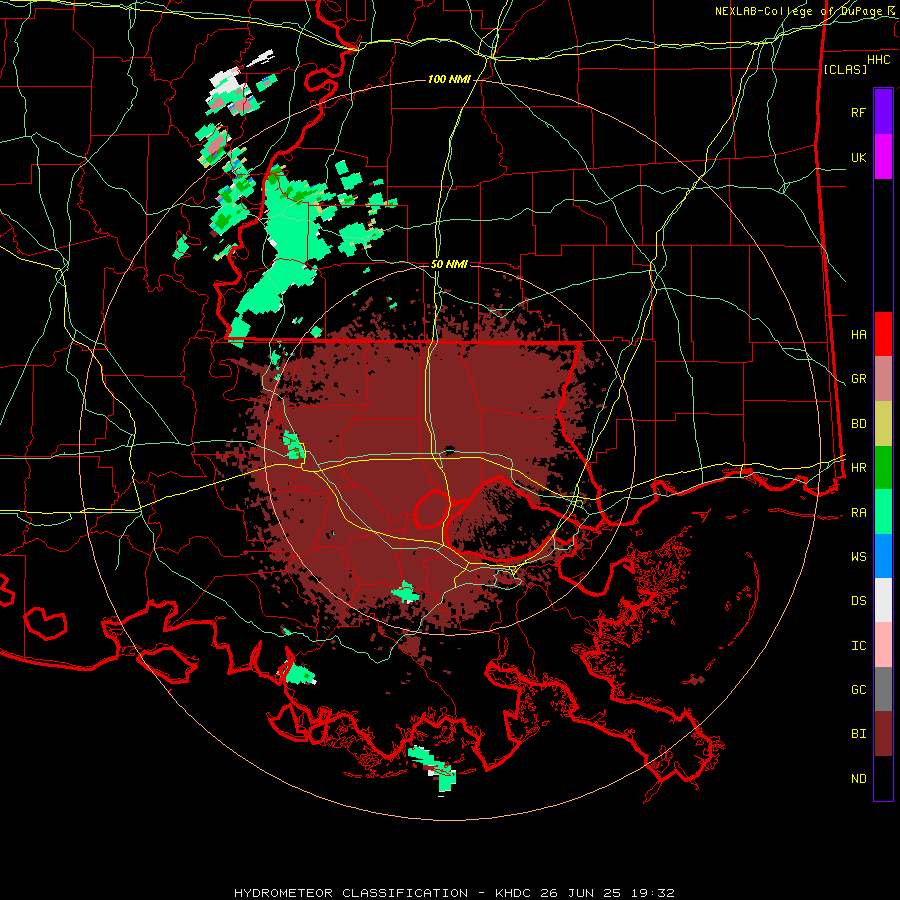This screenshot has width=900, height=900.
Task: Select the yellow BD legend swatch
Action: [x=883, y=424]
